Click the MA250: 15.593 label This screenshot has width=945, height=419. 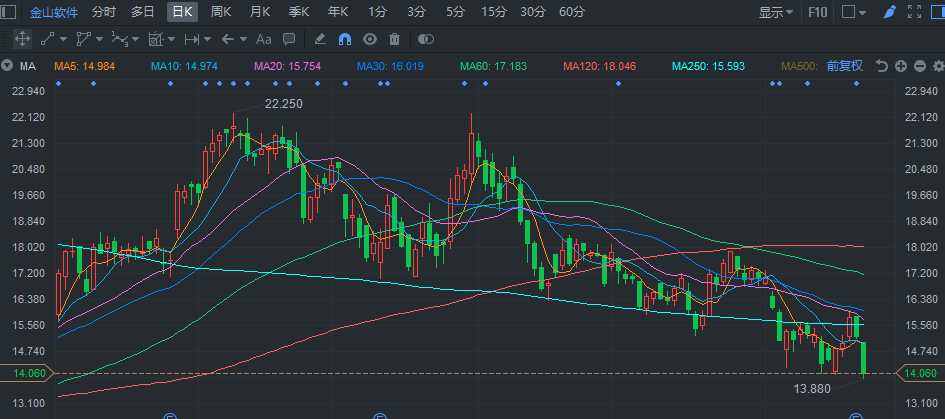tap(708, 66)
